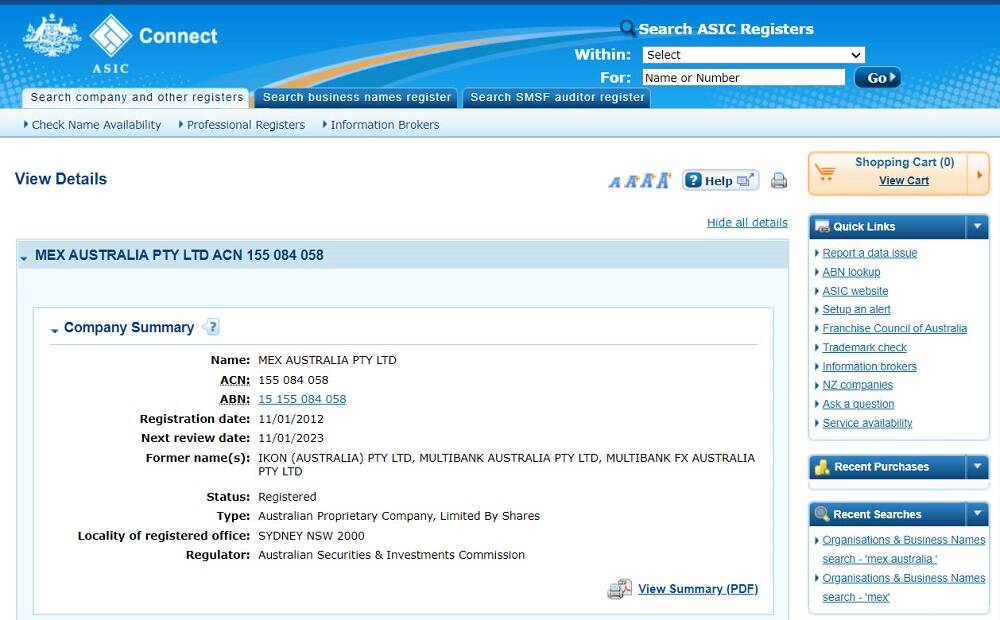Image resolution: width=1000 pixels, height=620 pixels.
Task: Click the ABN 15 155 084 058 link
Action: click(x=302, y=399)
